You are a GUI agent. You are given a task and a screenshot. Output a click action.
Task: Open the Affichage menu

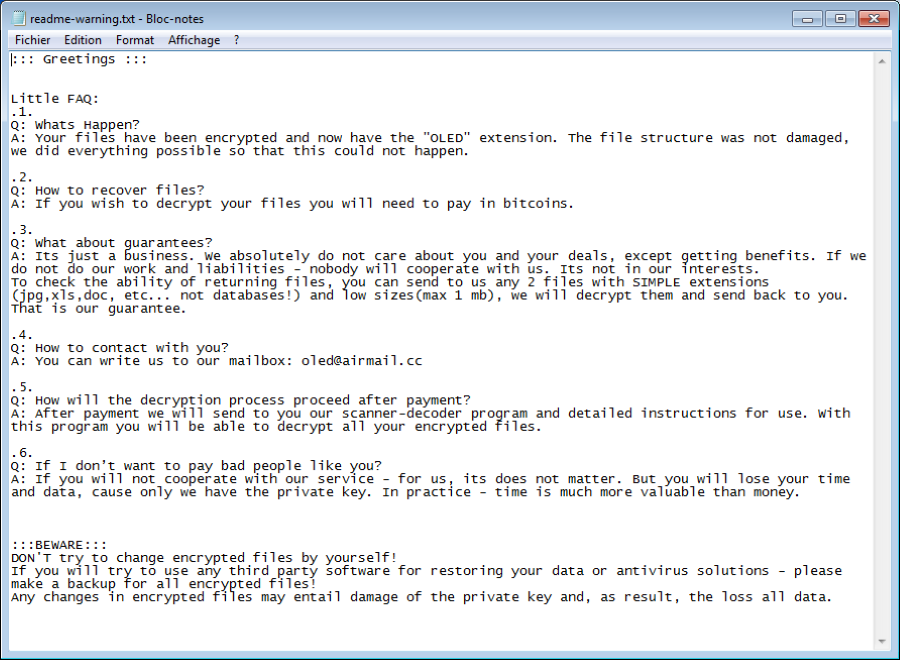click(194, 40)
